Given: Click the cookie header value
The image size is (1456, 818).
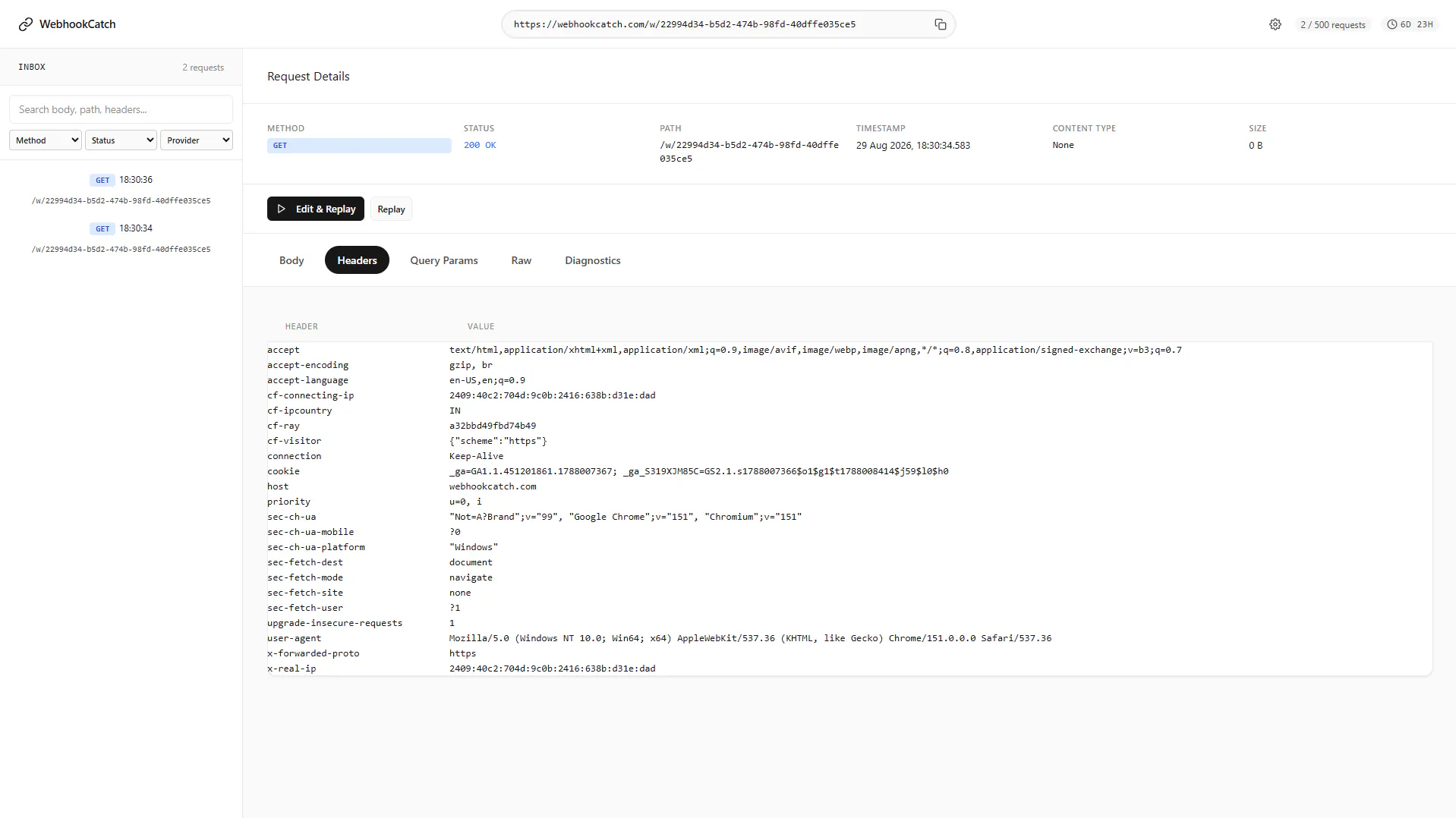Looking at the screenshot, I should pos(698,471).
